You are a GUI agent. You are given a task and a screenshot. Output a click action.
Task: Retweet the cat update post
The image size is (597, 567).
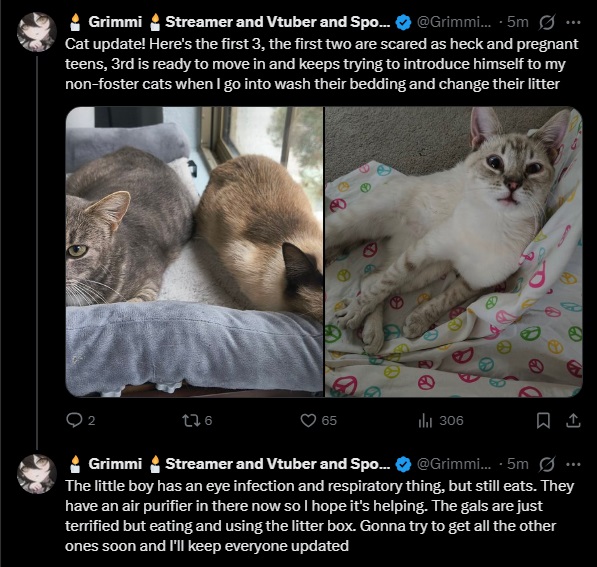[189, 420]
